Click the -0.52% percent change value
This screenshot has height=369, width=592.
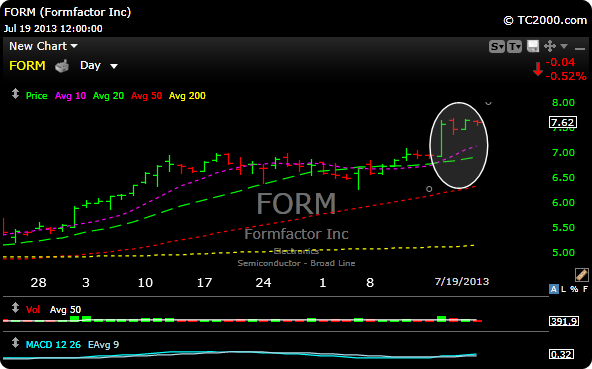point(566,76)
